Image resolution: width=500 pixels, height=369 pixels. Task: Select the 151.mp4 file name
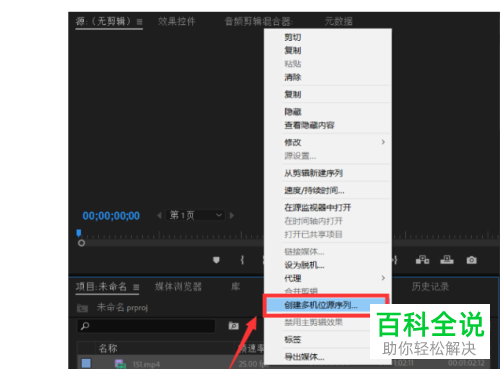pyautogui.click(x=146, y=364)
